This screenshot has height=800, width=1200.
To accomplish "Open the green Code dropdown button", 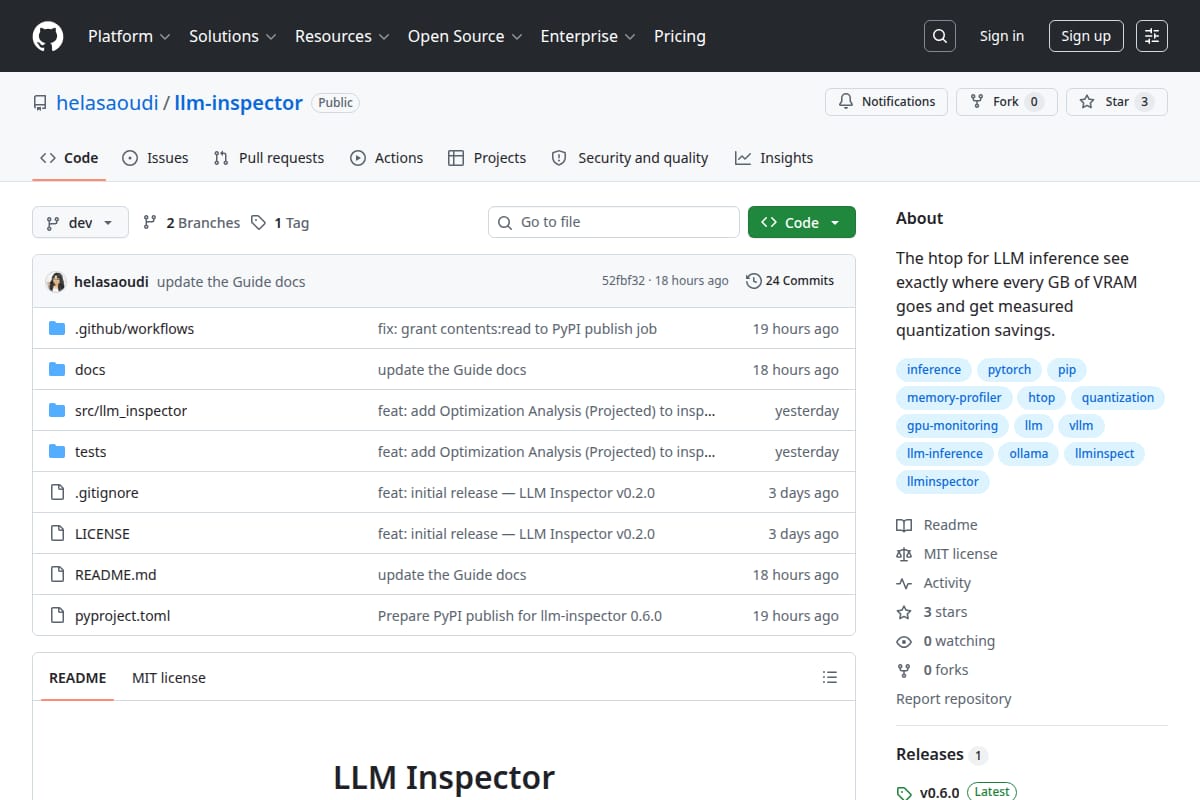I will [x=802, y=223].
